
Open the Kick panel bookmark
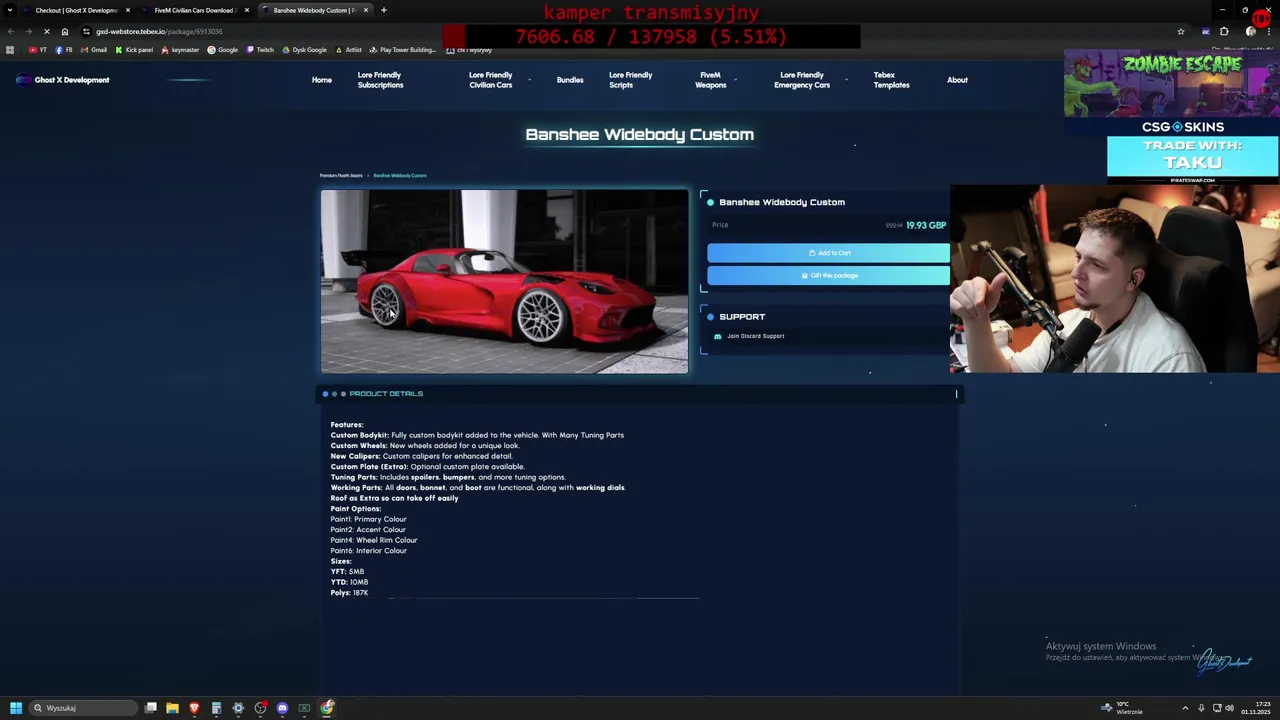[134, 50]
